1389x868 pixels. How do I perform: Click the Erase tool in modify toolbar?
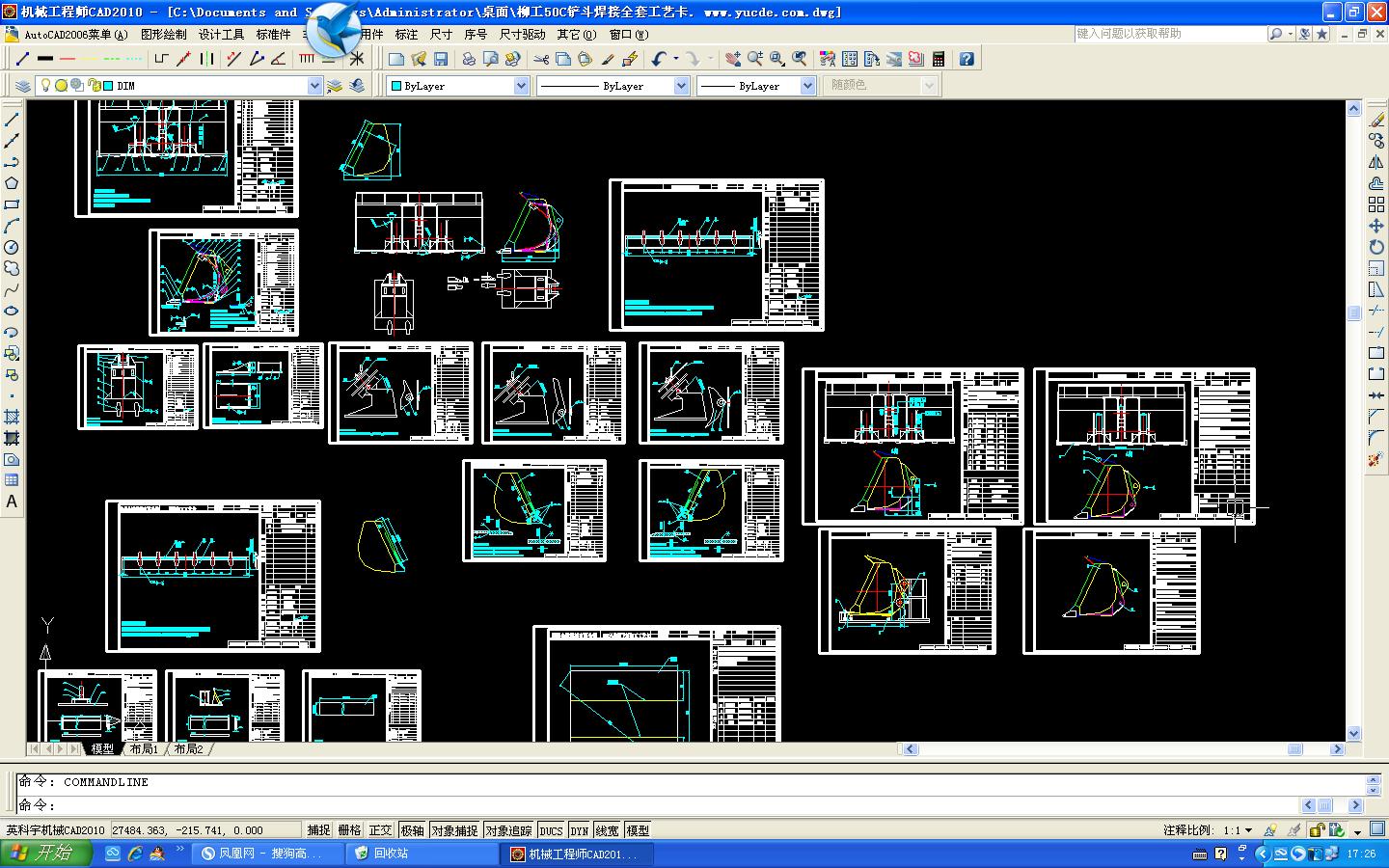[1376, 120]
